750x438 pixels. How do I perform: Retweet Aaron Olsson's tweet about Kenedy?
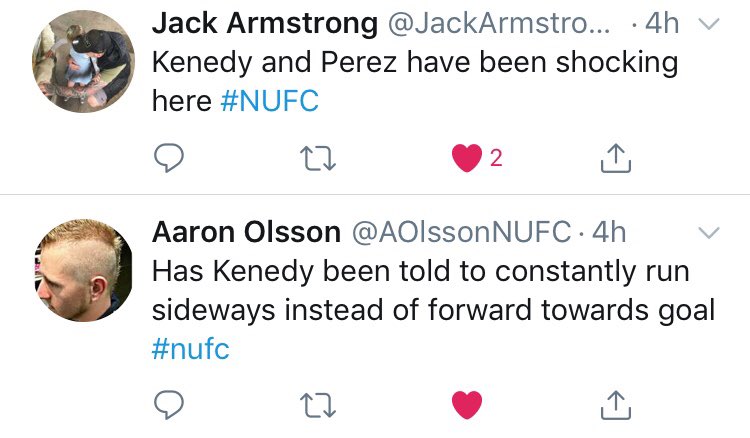318,405
